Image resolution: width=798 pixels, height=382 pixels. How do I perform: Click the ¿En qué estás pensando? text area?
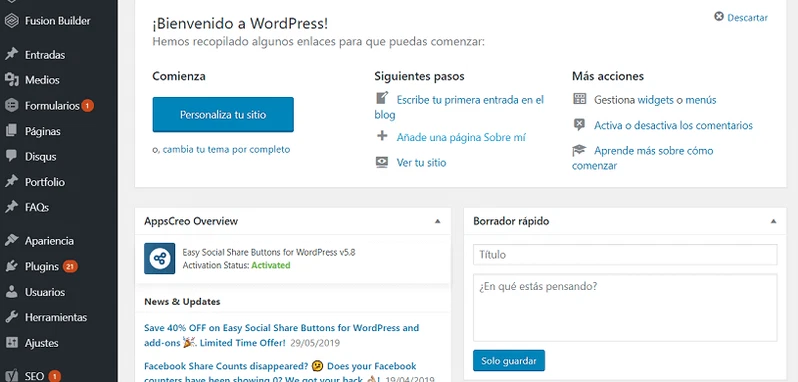[x=625, y=308]
